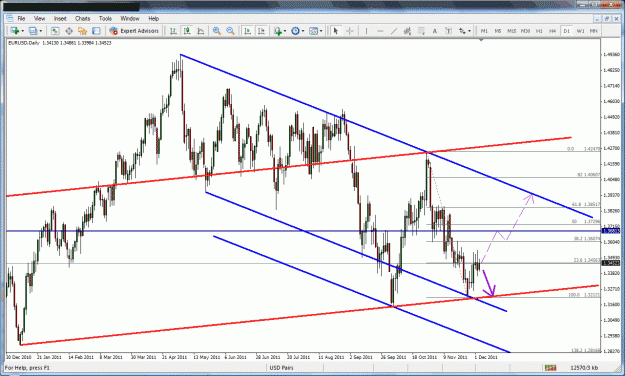The width and height of the screenshot is (625, 376).
Task: Toggle chart shift from right border
Action: click(261, 31)
